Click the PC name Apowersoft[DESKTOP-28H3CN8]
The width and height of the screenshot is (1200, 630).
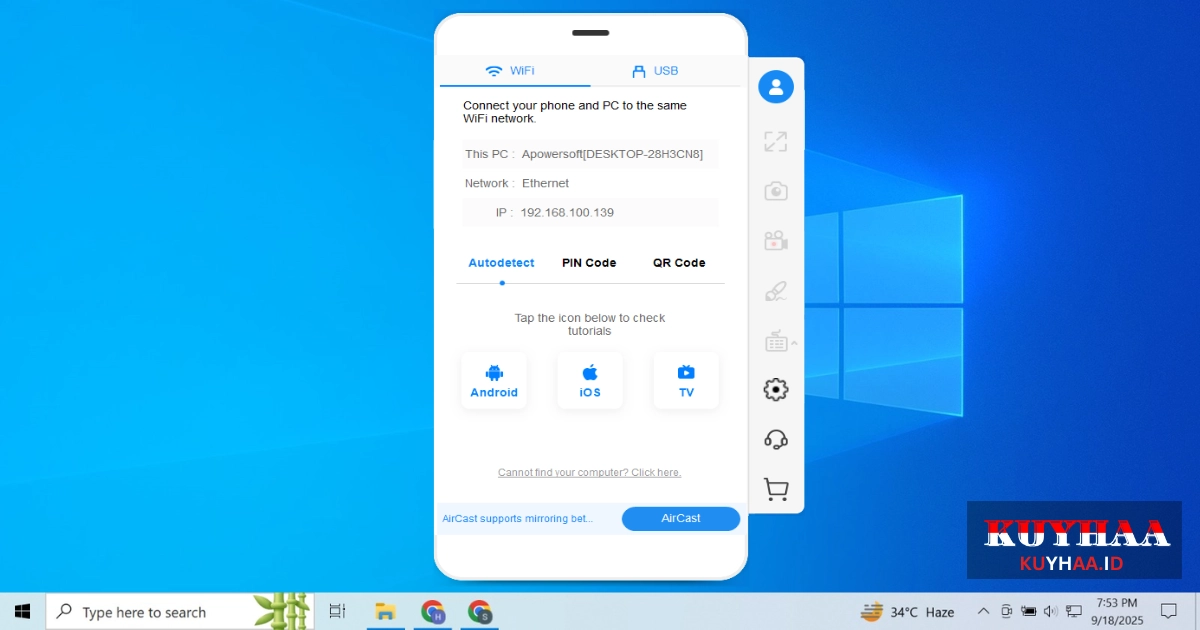612,154
